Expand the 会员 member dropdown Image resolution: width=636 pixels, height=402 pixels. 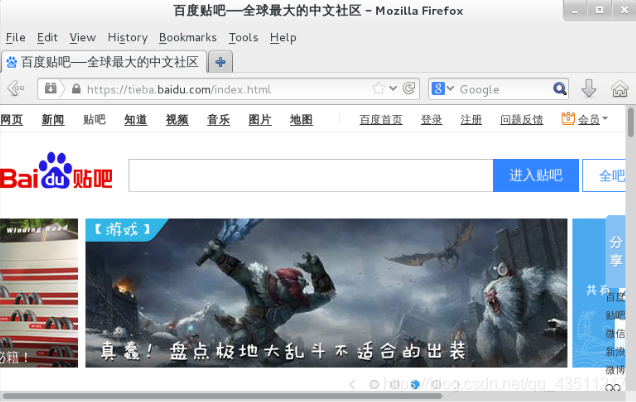(593, 119)
